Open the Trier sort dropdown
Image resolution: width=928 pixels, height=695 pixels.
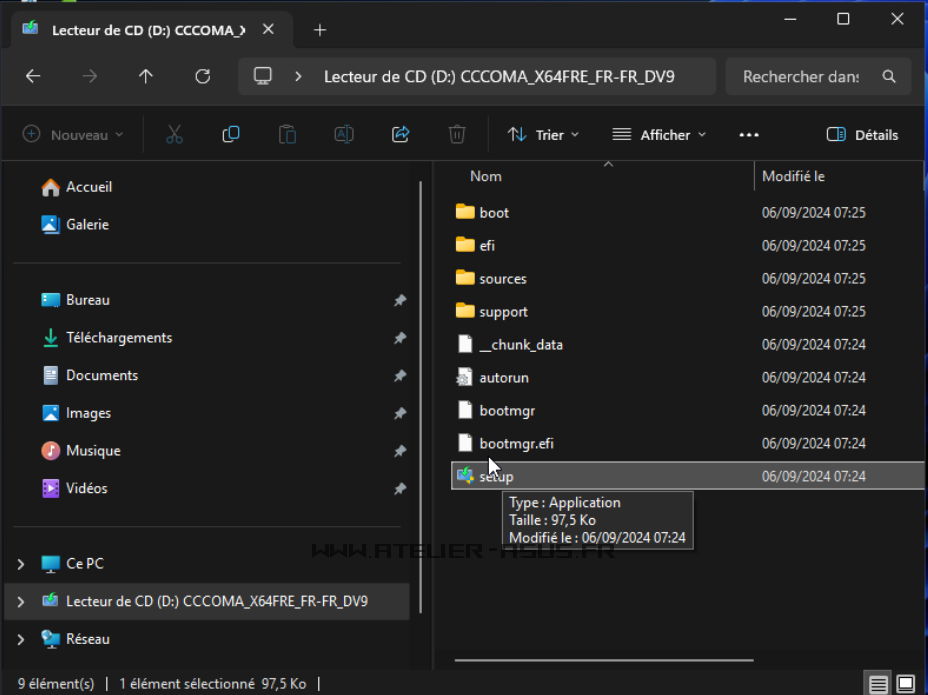click(x=543, y=135)
